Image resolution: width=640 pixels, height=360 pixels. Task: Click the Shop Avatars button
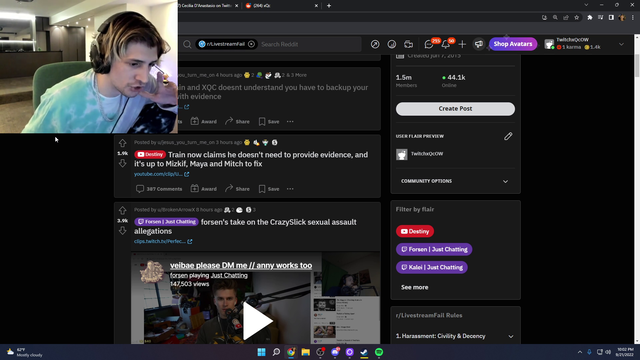click(513, 44)
